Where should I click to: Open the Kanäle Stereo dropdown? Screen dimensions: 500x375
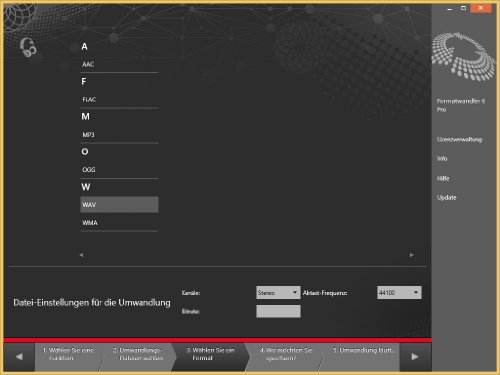click(278, 293)
